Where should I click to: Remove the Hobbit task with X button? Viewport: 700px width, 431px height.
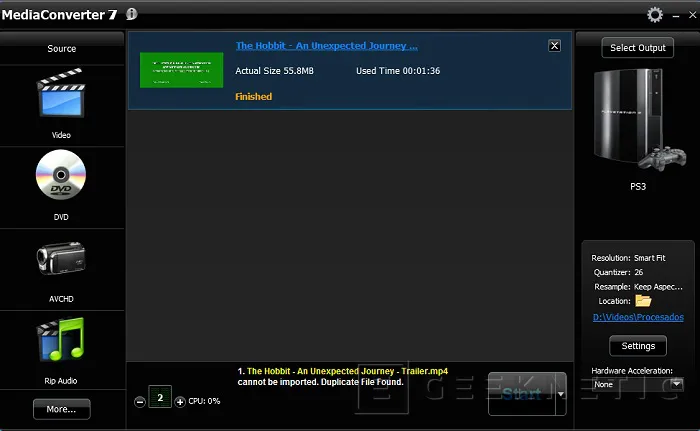pyautogui.click(x=554, y=46)
